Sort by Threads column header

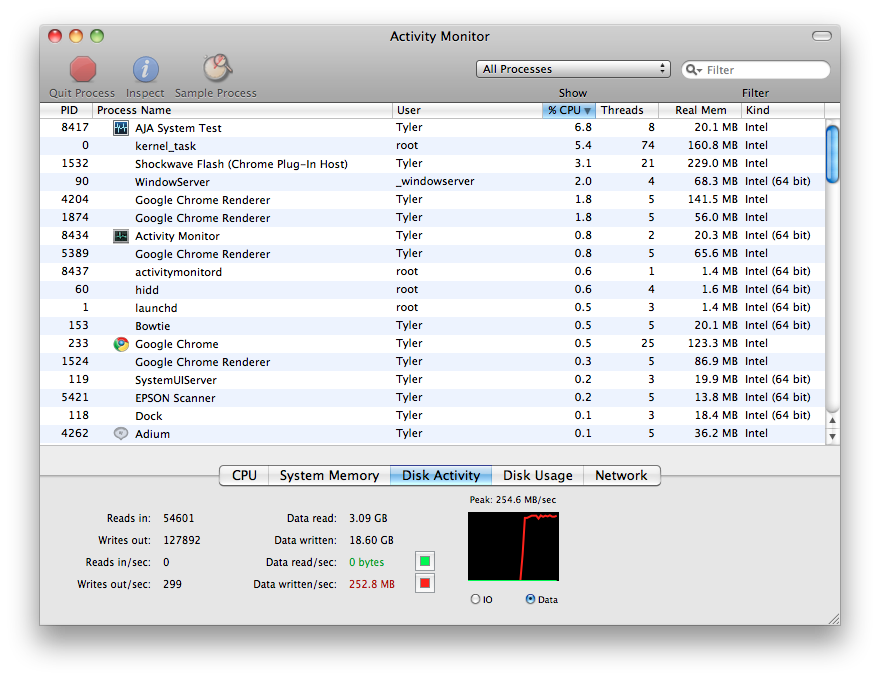(627, 110)
